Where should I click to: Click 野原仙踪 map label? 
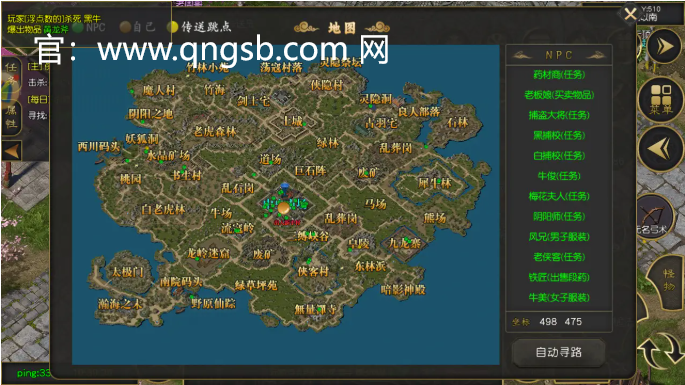pyautogui.click(x=213, y=303)
